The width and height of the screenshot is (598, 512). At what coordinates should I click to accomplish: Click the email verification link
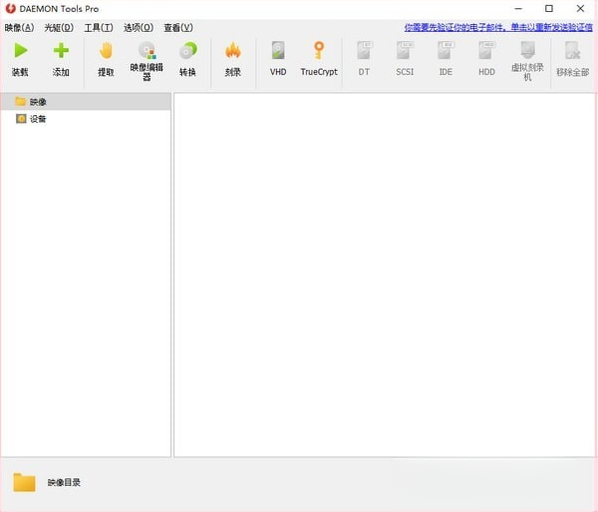[x=498, y=27]
